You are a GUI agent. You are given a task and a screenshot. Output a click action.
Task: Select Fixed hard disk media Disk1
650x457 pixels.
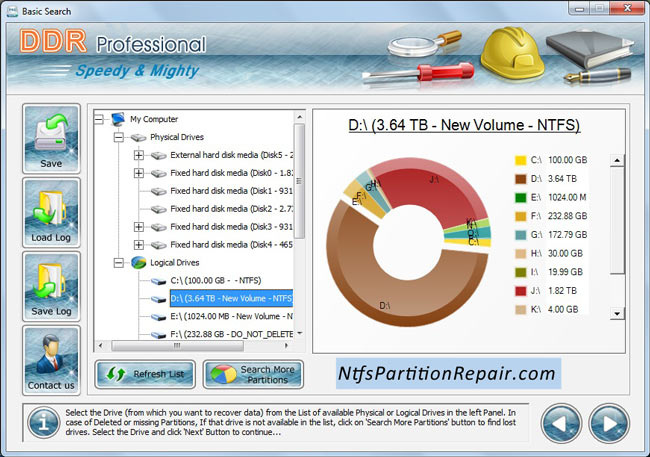coord(231,191)
